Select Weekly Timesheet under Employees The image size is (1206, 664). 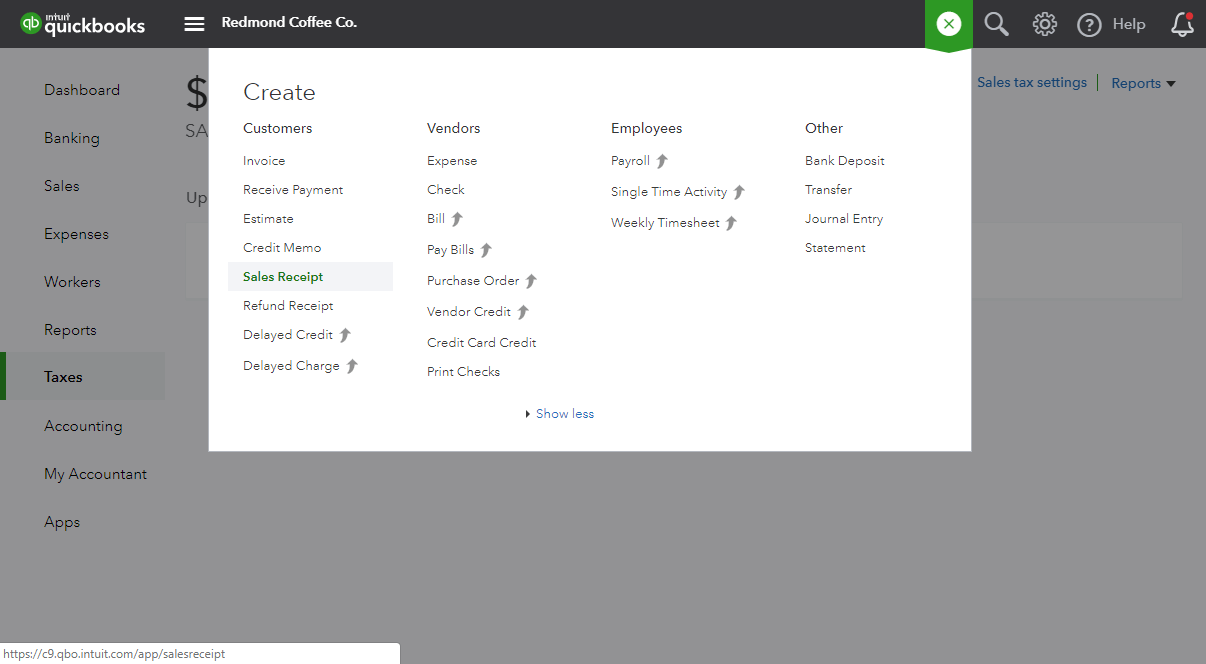pos(665,223)
